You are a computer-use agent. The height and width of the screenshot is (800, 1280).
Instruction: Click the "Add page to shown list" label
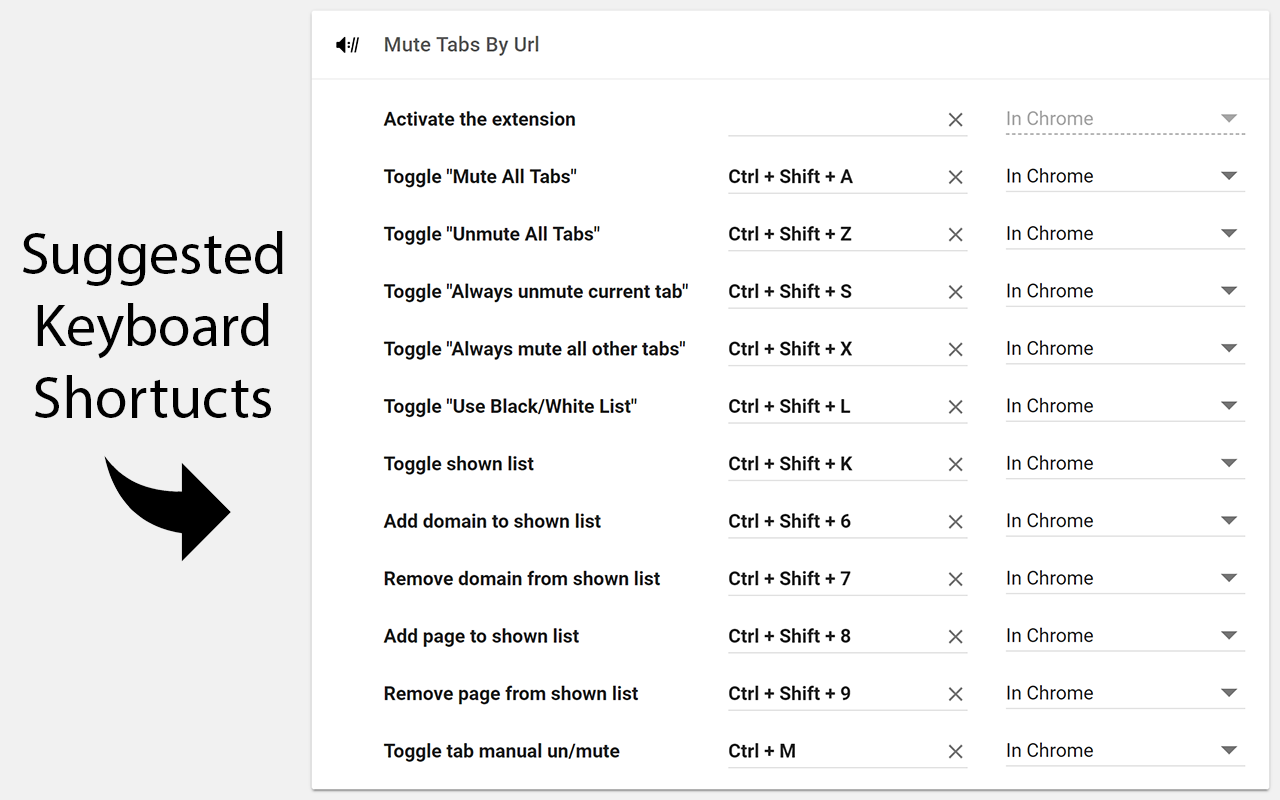[x=482, y=637]
